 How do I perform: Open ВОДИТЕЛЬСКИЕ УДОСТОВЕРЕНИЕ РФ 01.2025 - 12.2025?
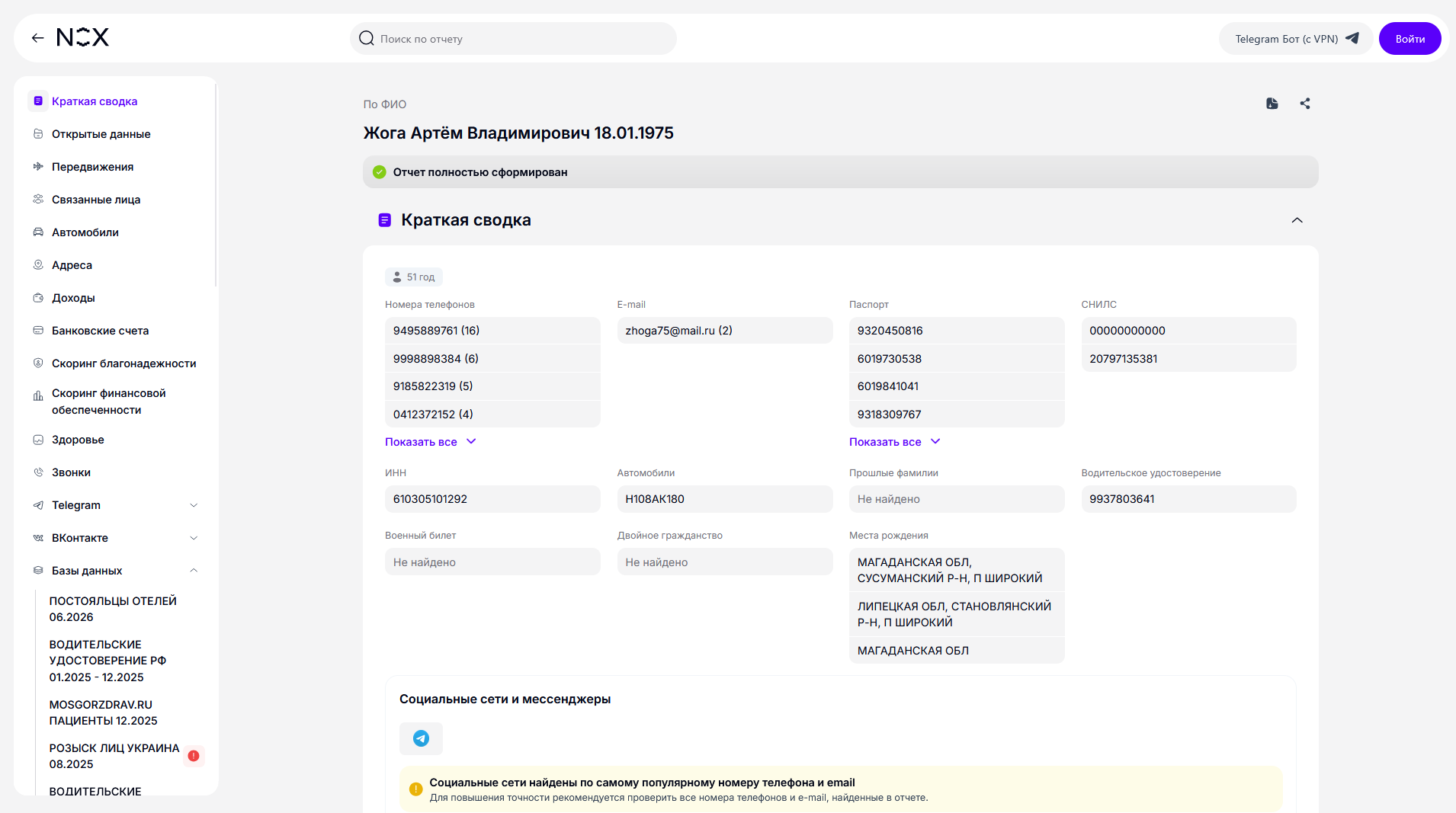coord(107,661)
